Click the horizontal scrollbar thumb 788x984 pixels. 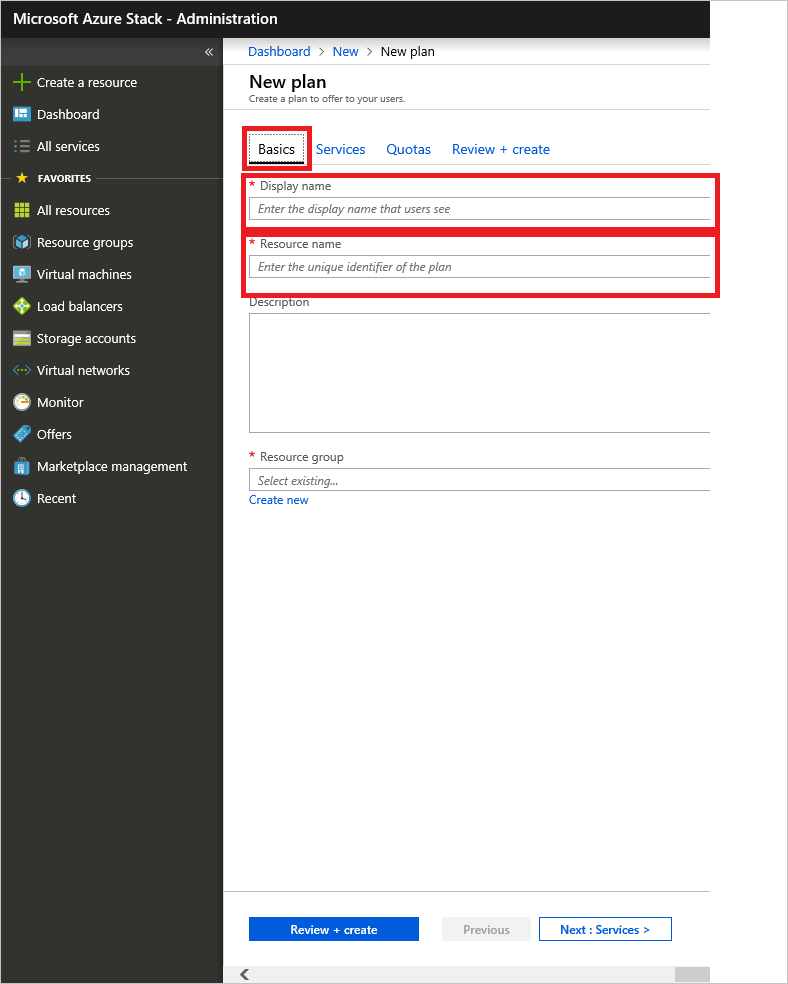(x=692, y=974)
